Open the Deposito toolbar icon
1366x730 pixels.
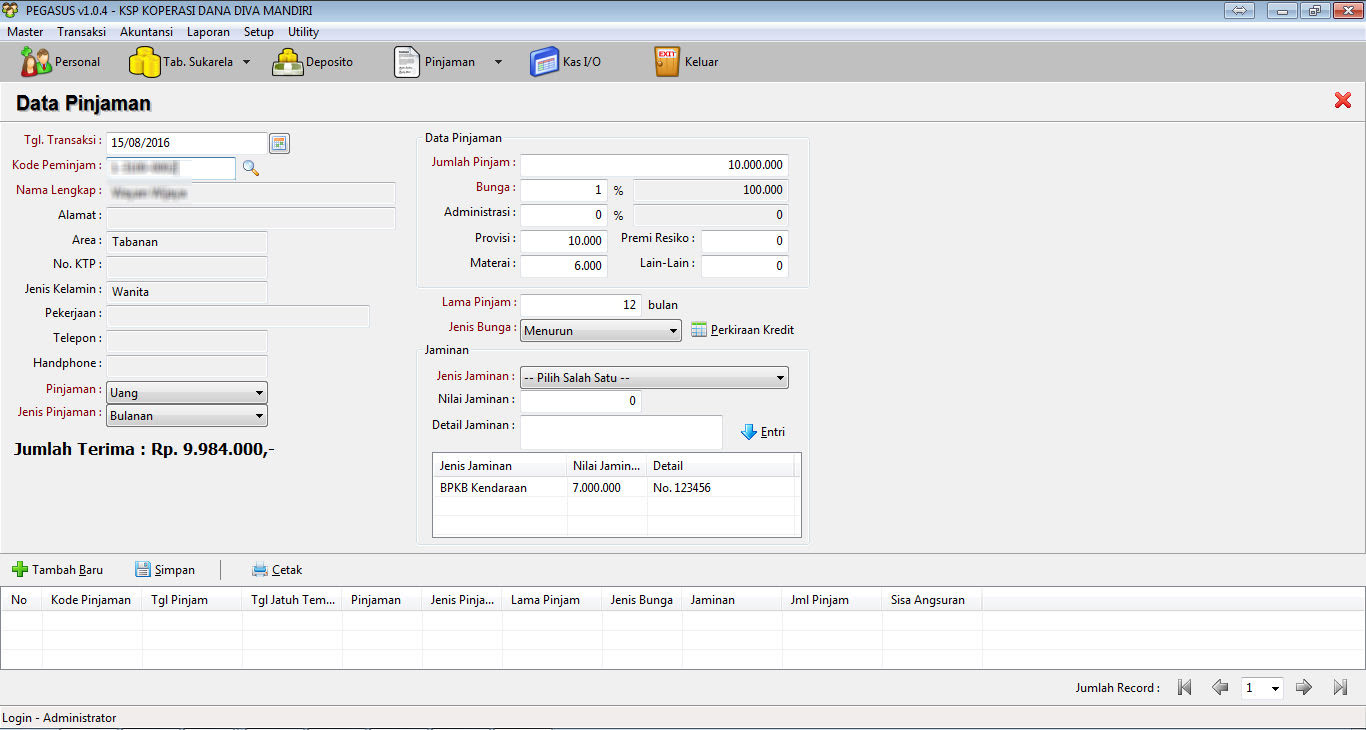288,62
